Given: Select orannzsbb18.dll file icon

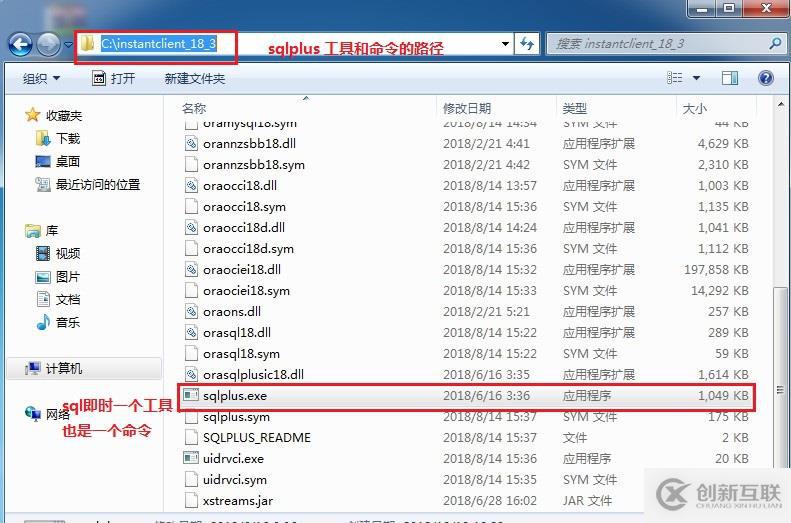Looking at the screenshot, I should point(191,144).
